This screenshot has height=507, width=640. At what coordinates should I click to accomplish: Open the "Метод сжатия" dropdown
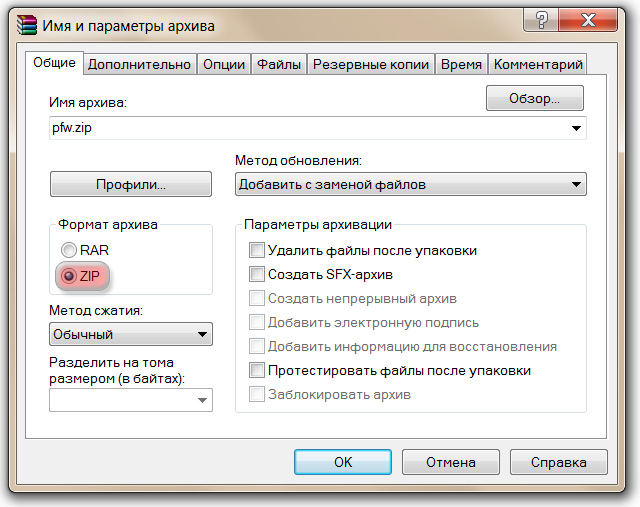[x=203, y=334]
